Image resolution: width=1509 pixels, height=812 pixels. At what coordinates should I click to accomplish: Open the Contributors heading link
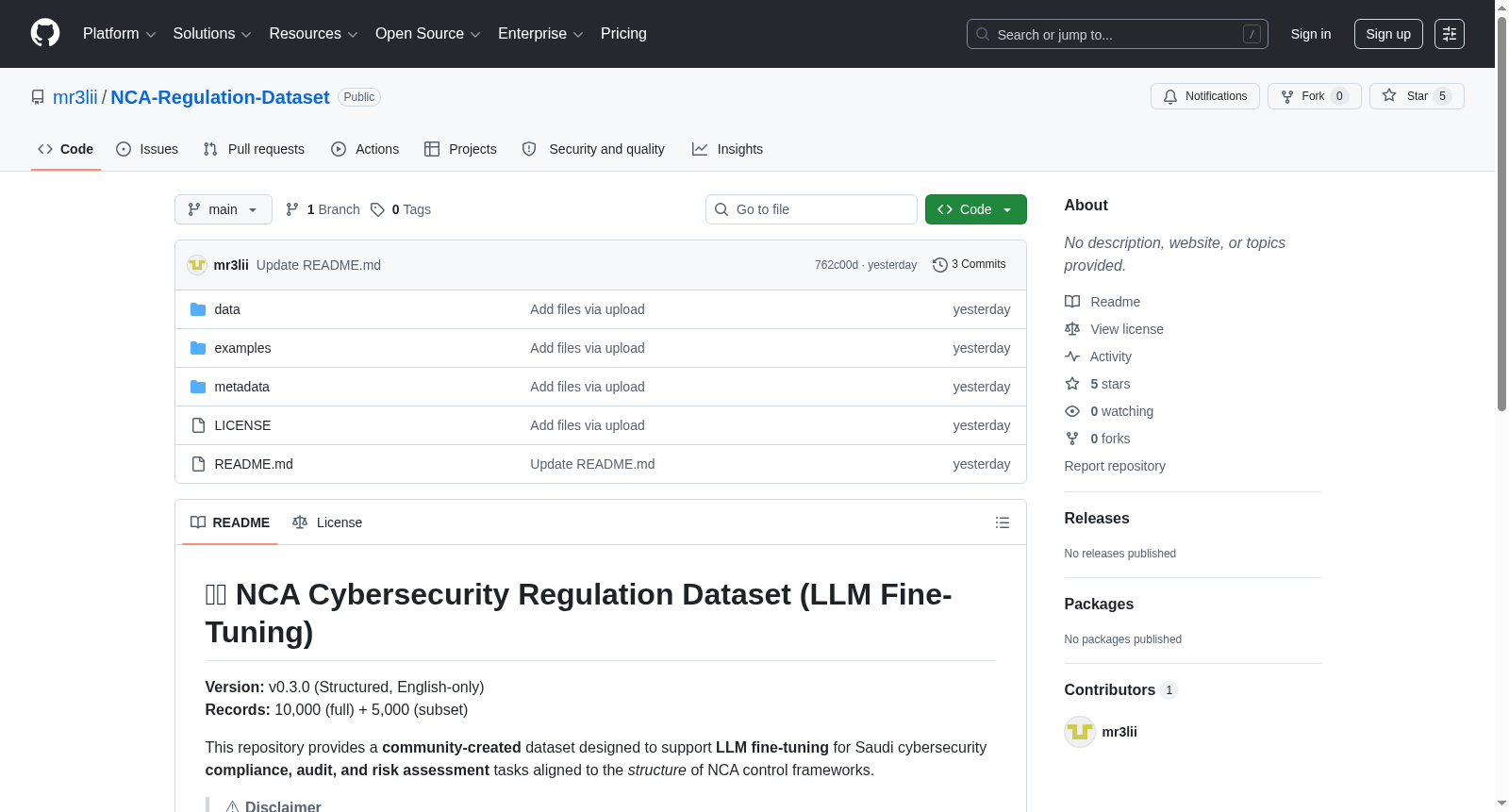pos(1121,690)
